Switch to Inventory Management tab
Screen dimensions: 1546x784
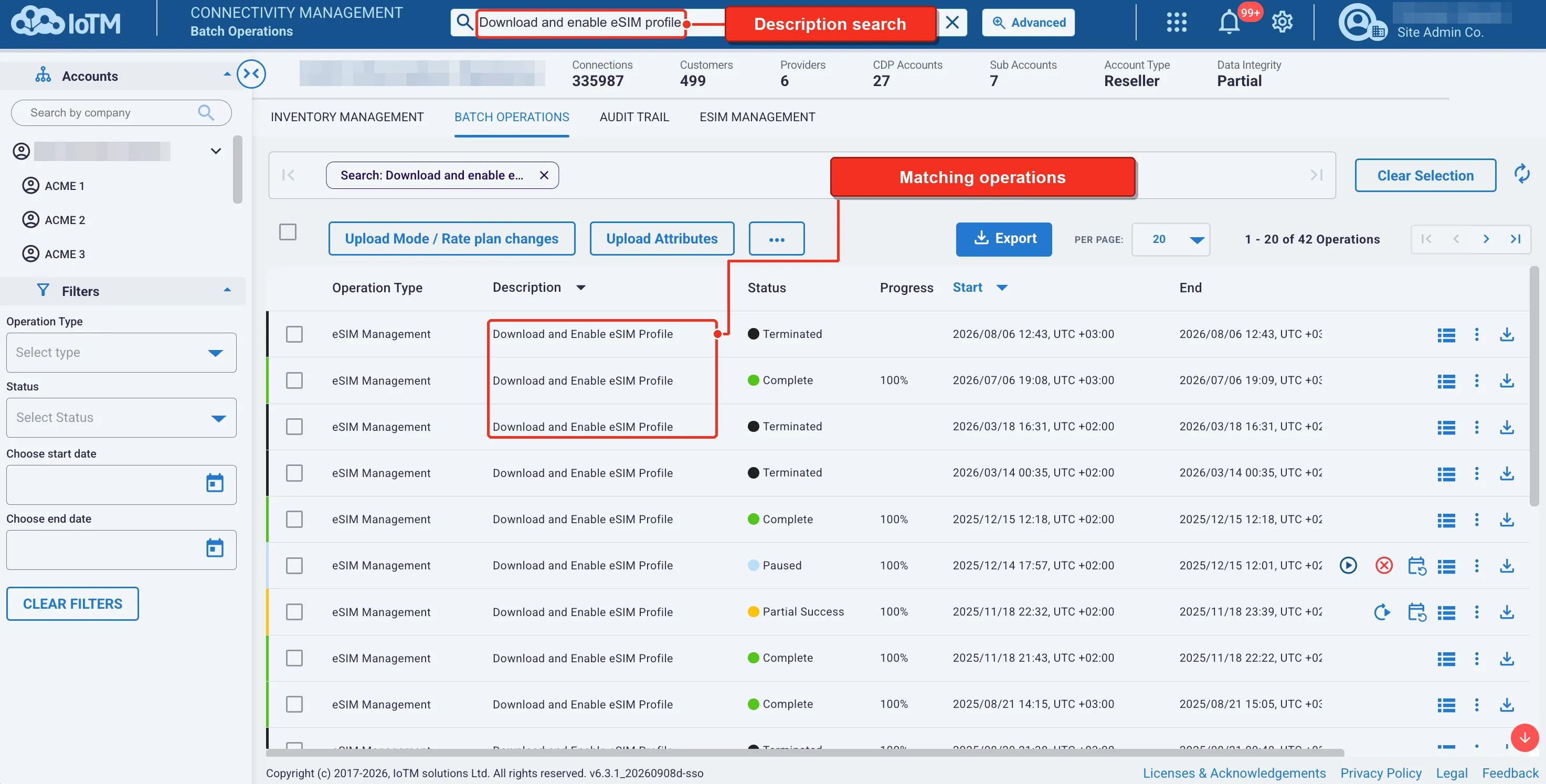pyautogui.click(x=347, y=117)
